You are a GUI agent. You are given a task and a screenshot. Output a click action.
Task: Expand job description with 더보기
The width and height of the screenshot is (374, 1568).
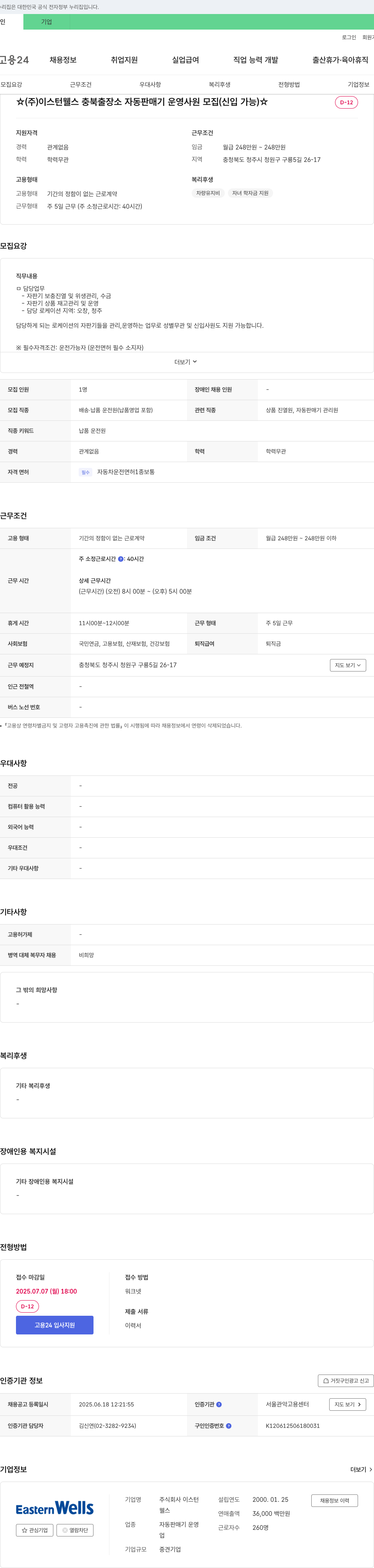click(x=186, y=362)
